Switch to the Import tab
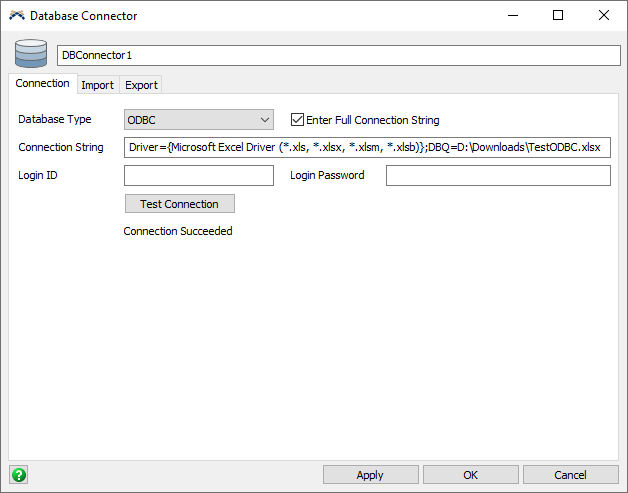Viewport: 628px width, 493px height. 97,85
